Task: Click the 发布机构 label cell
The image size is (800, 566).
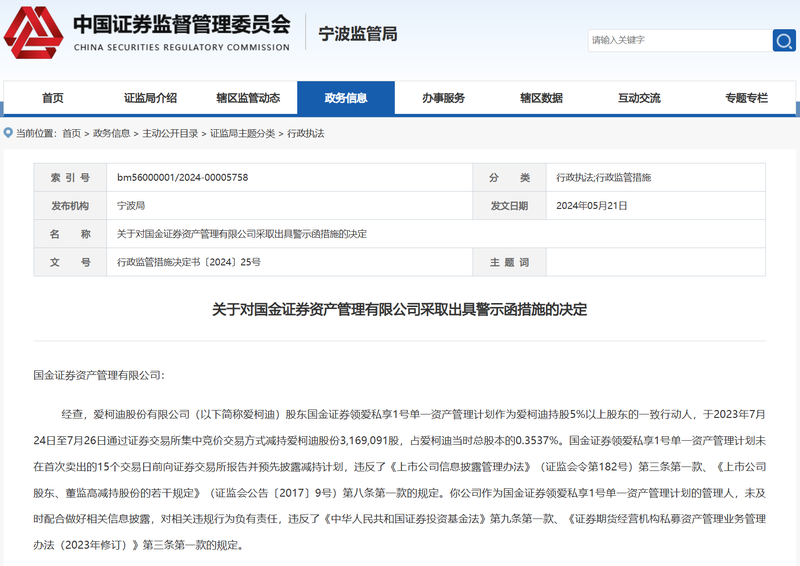Action: click(x=70, y=206)
